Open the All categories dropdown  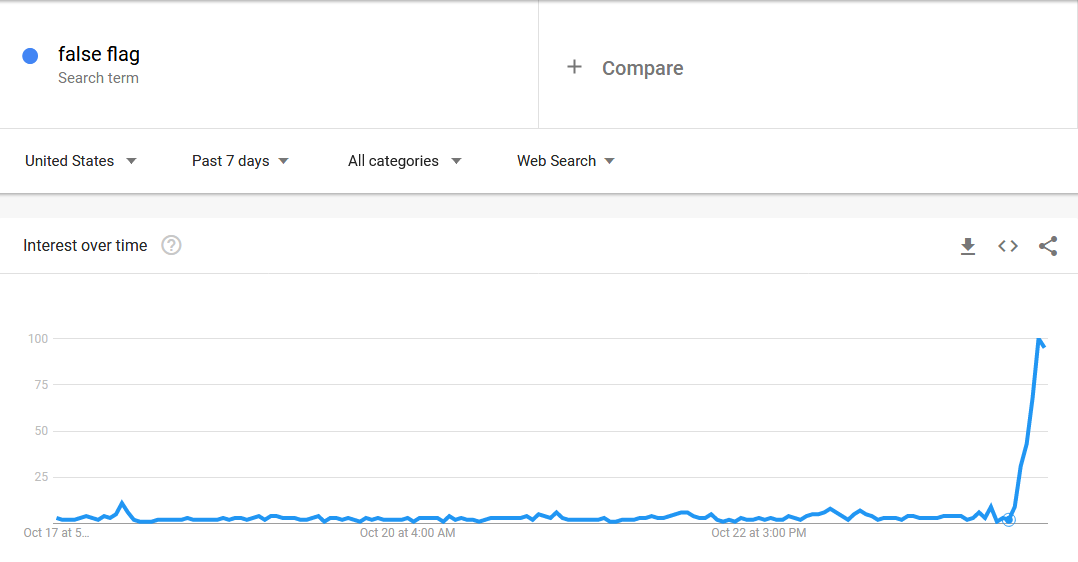(x=404, y=161)
